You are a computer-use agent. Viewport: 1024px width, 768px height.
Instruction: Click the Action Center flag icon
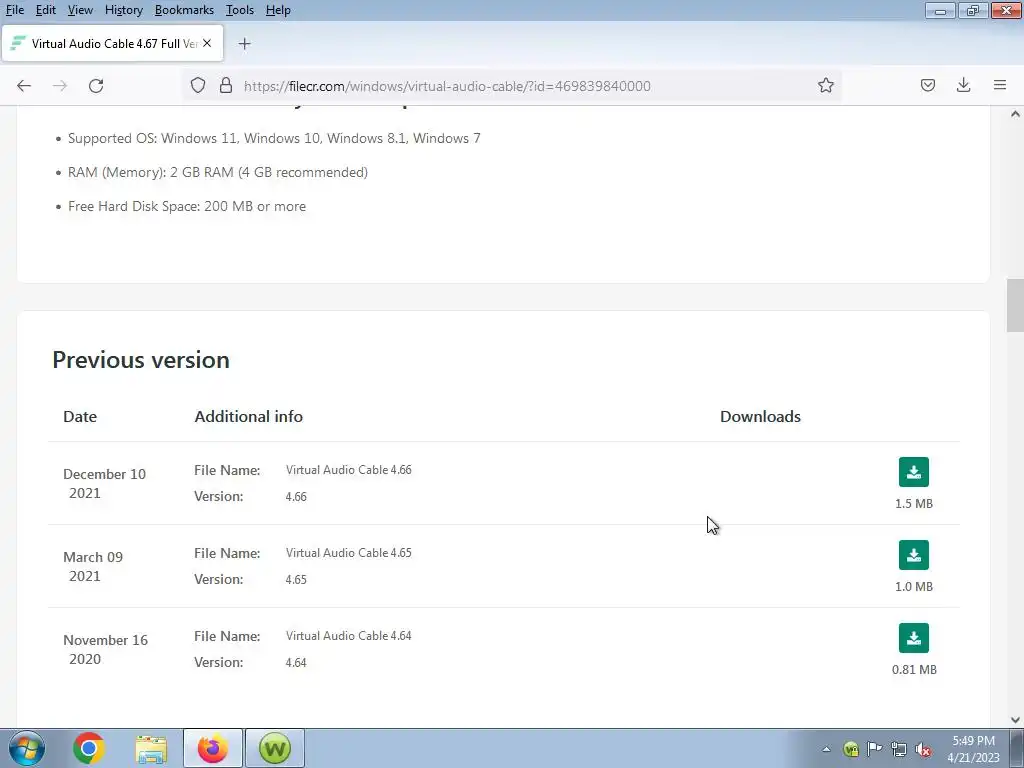pos(874,749)
